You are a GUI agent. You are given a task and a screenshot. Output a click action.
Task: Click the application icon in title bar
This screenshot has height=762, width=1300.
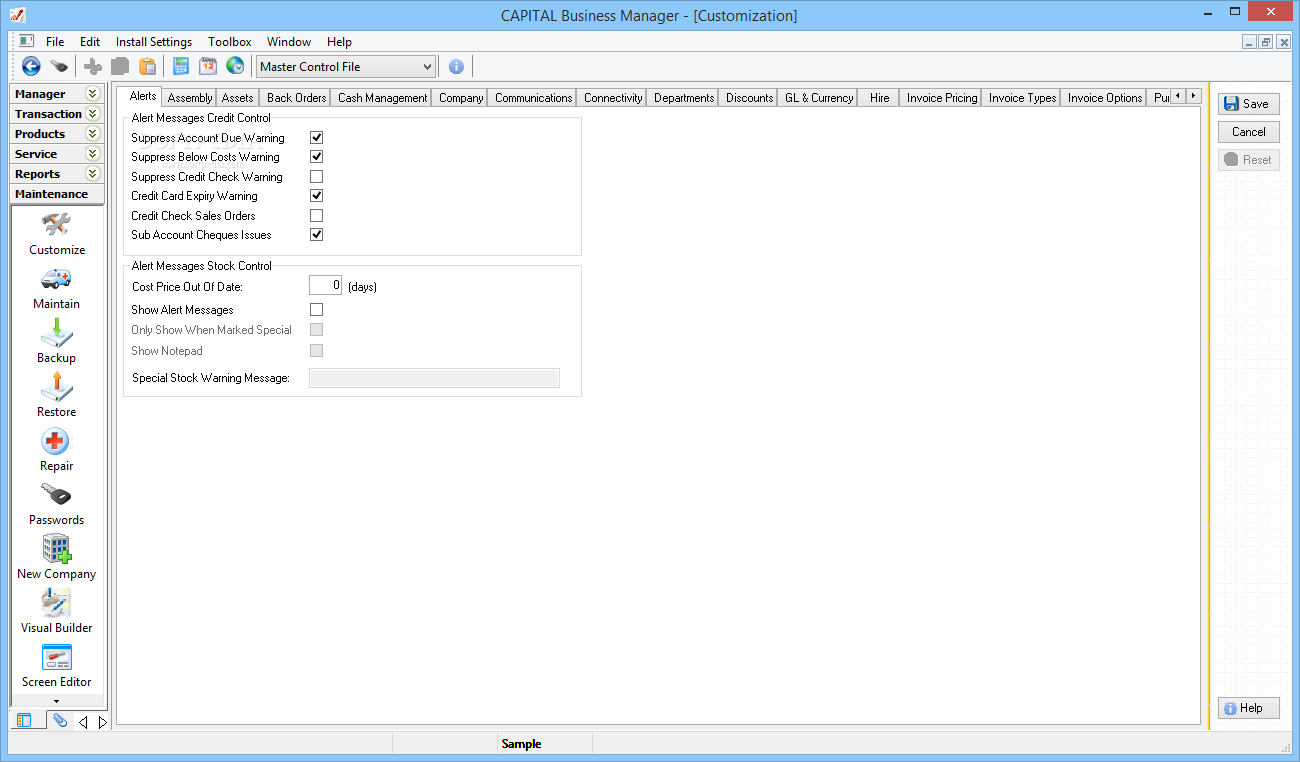coord(16,15)
